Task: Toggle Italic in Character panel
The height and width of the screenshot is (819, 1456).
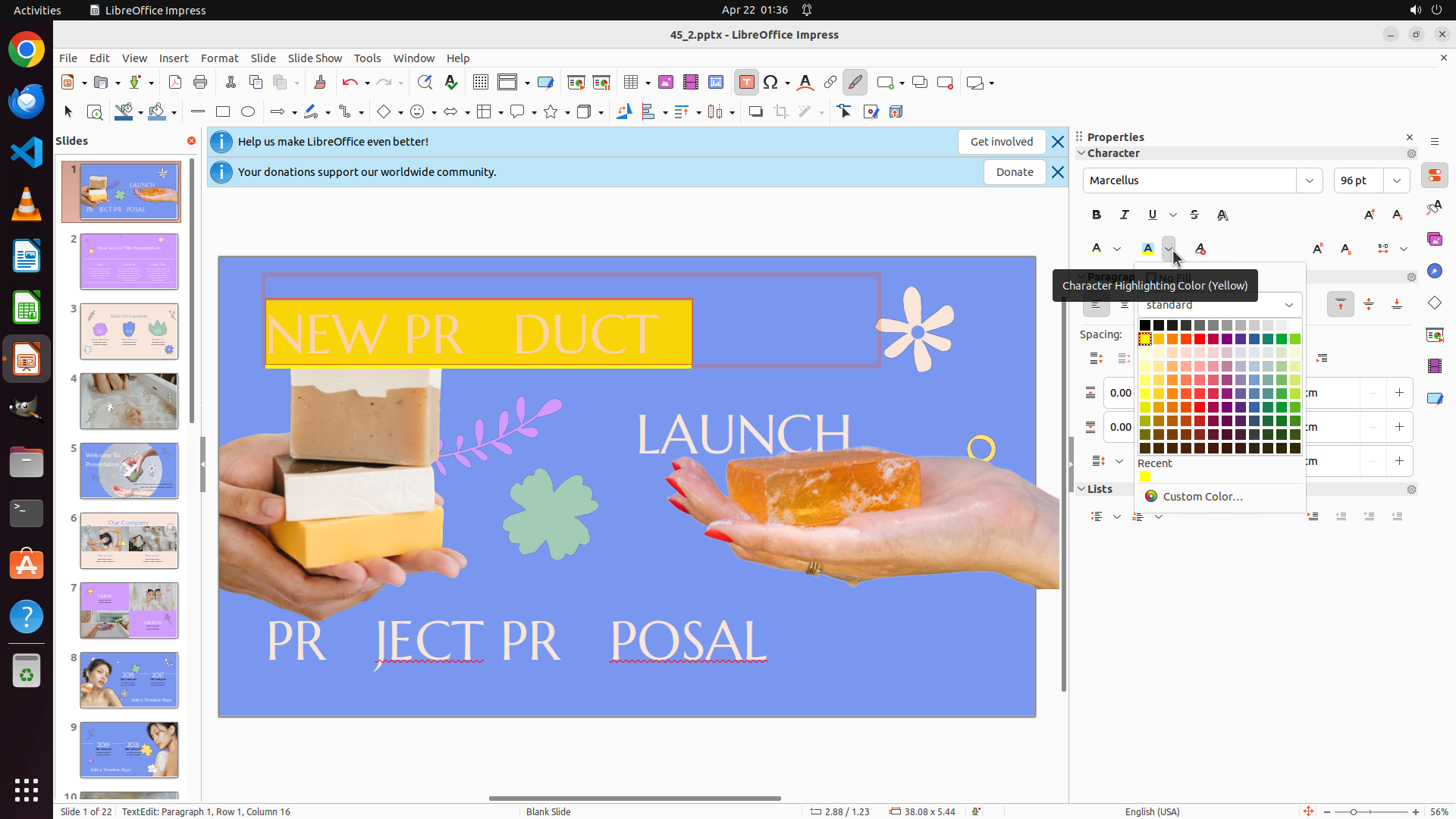Action: coord(1125,215)
